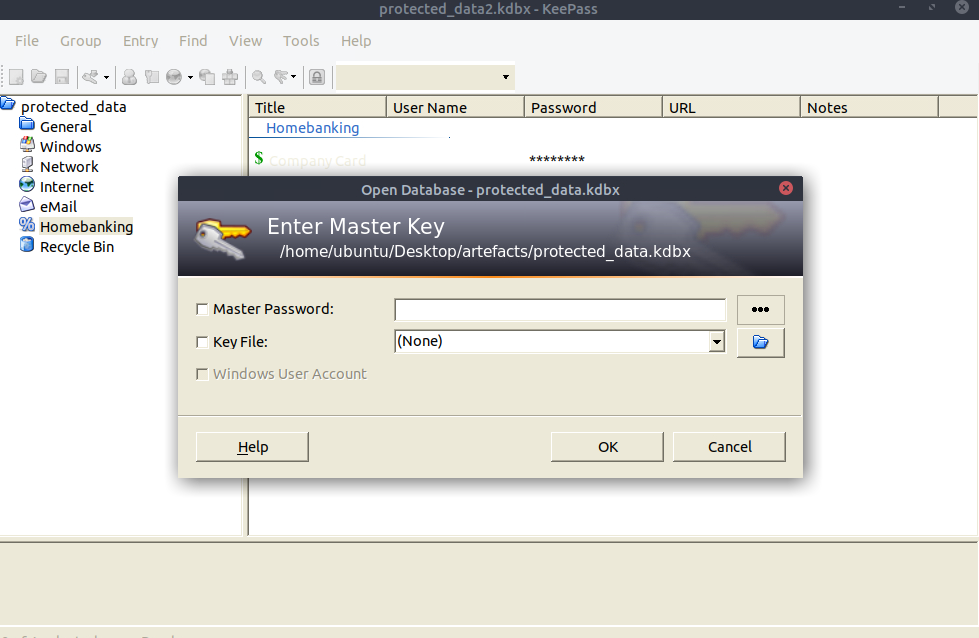This screenshot has width=979, height=638.
Task: Open the Tools menu
Action: (x=301, y=41)
